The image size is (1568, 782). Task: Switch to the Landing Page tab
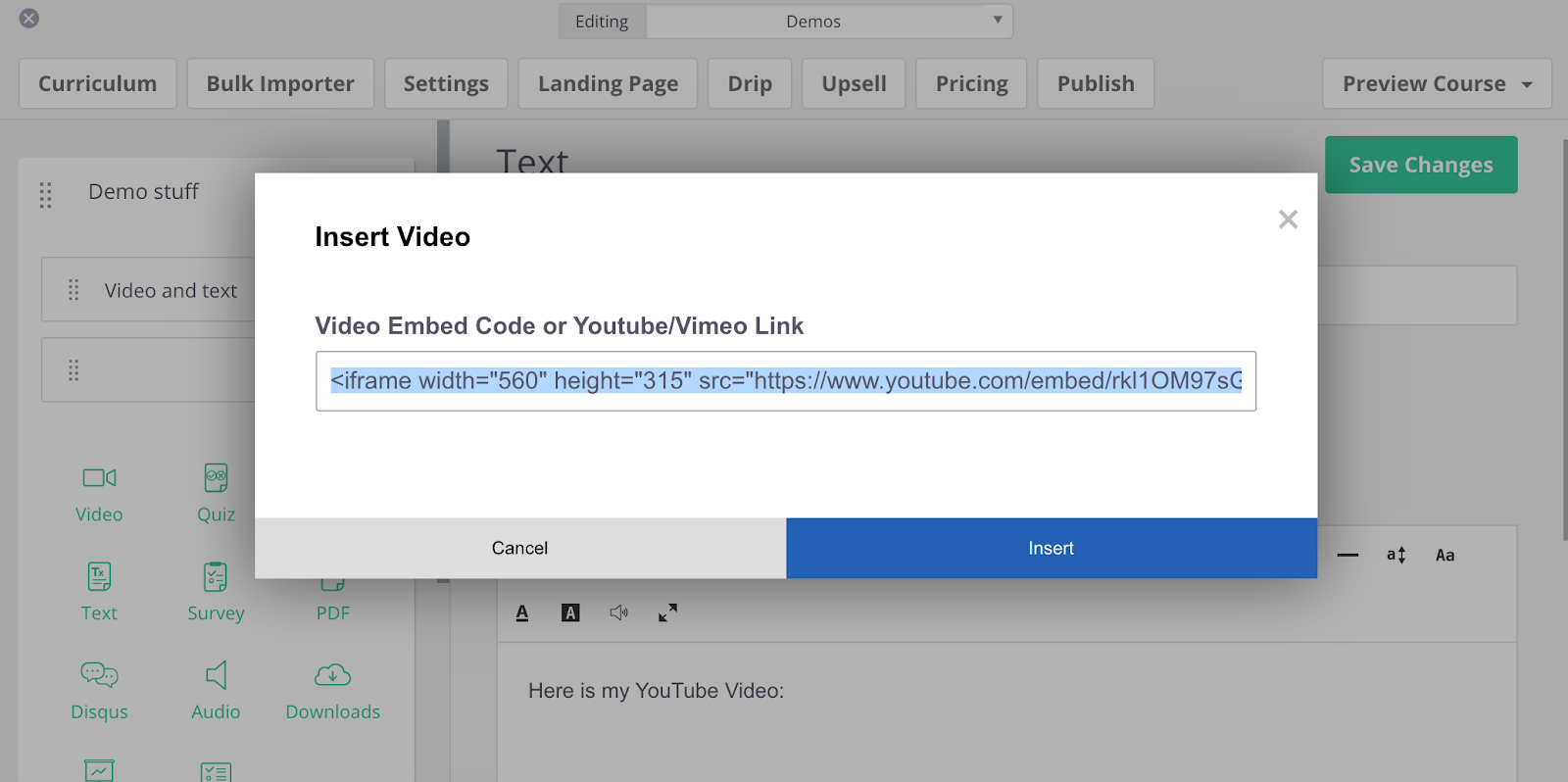[608, 83]
